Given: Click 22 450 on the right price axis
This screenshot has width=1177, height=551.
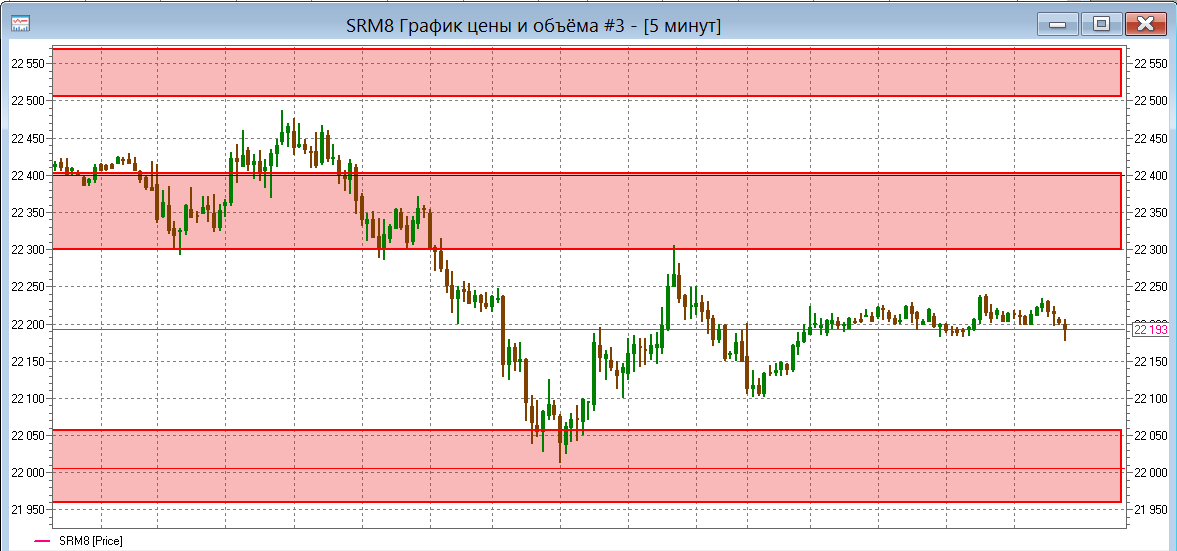Looking at the screenshot, I should pyautogui.click(x=1151, y=138).
